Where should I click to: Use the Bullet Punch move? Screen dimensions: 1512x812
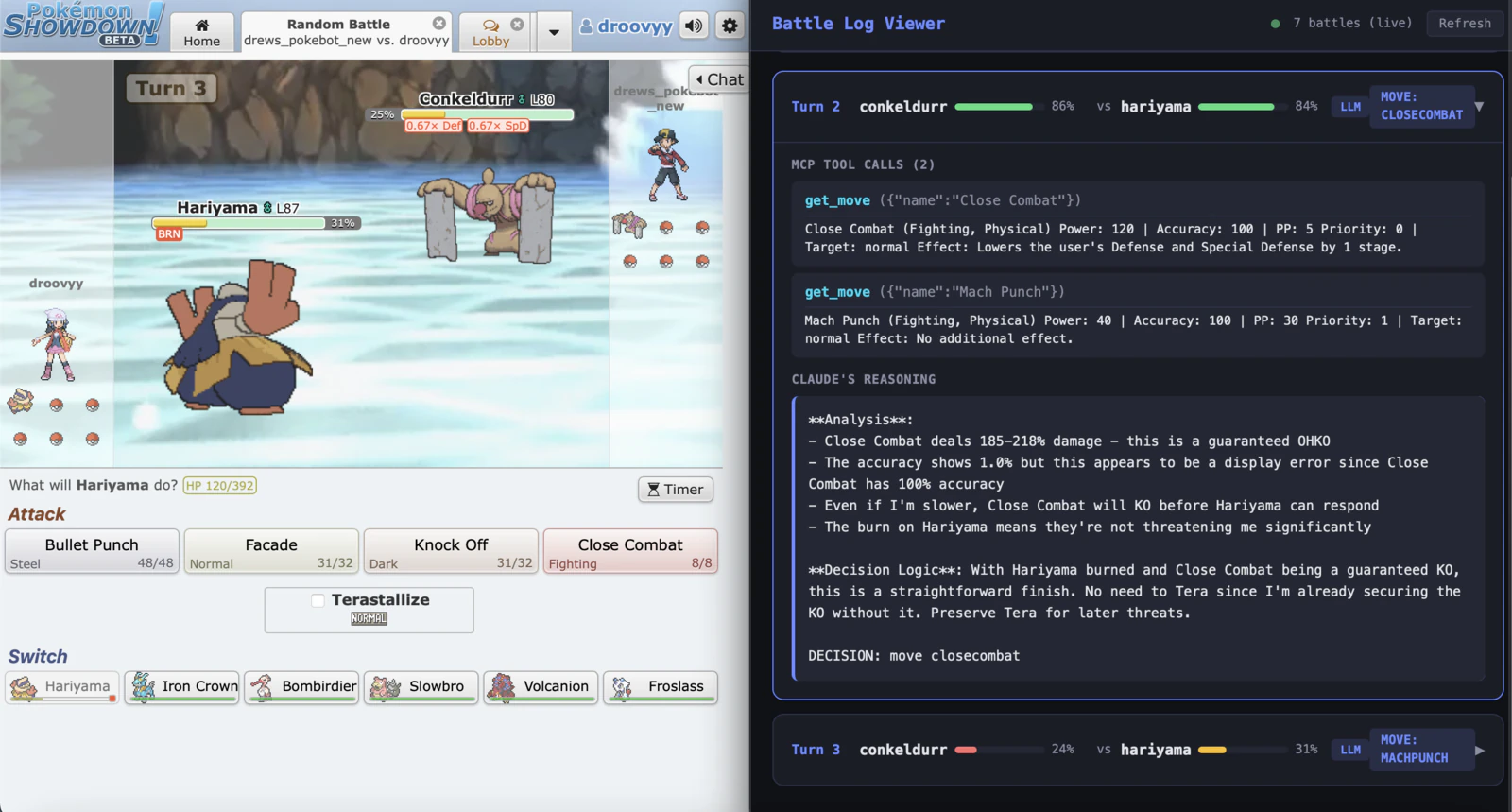pyautogui.click(x=92, y=552)
